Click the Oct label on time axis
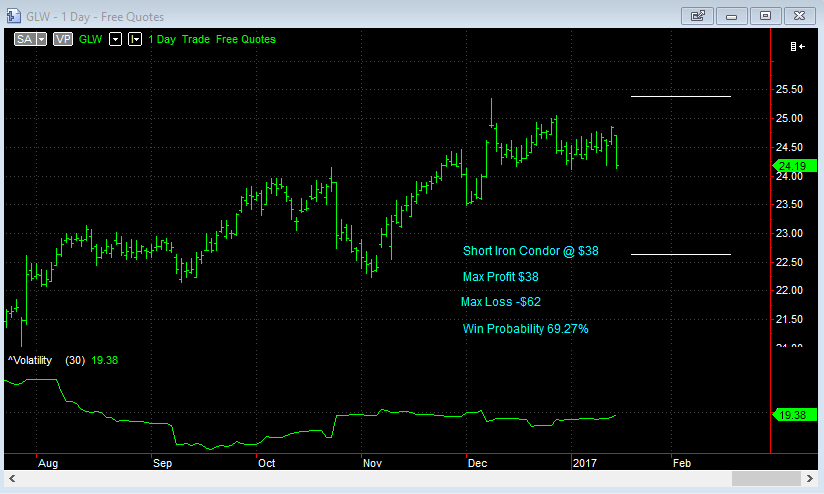Viewport: 824px width, 494px height. (266, 464)
